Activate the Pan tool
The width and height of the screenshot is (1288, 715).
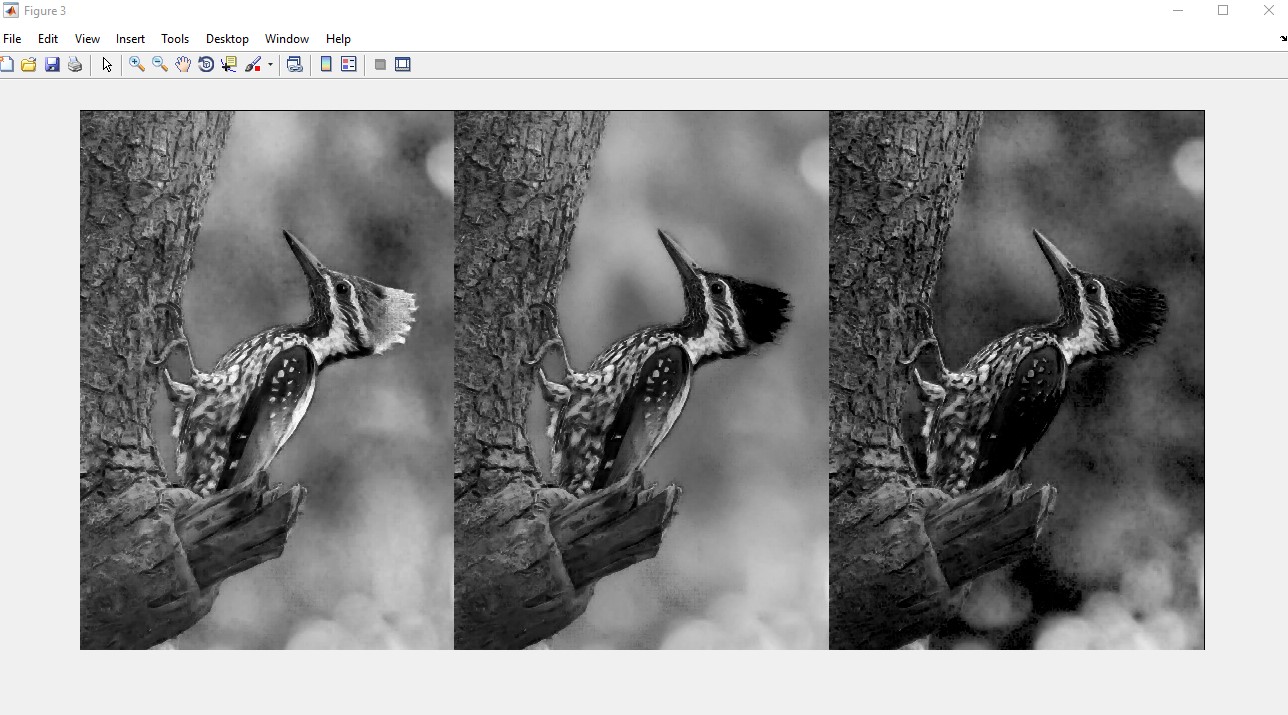tap(183, 64)
